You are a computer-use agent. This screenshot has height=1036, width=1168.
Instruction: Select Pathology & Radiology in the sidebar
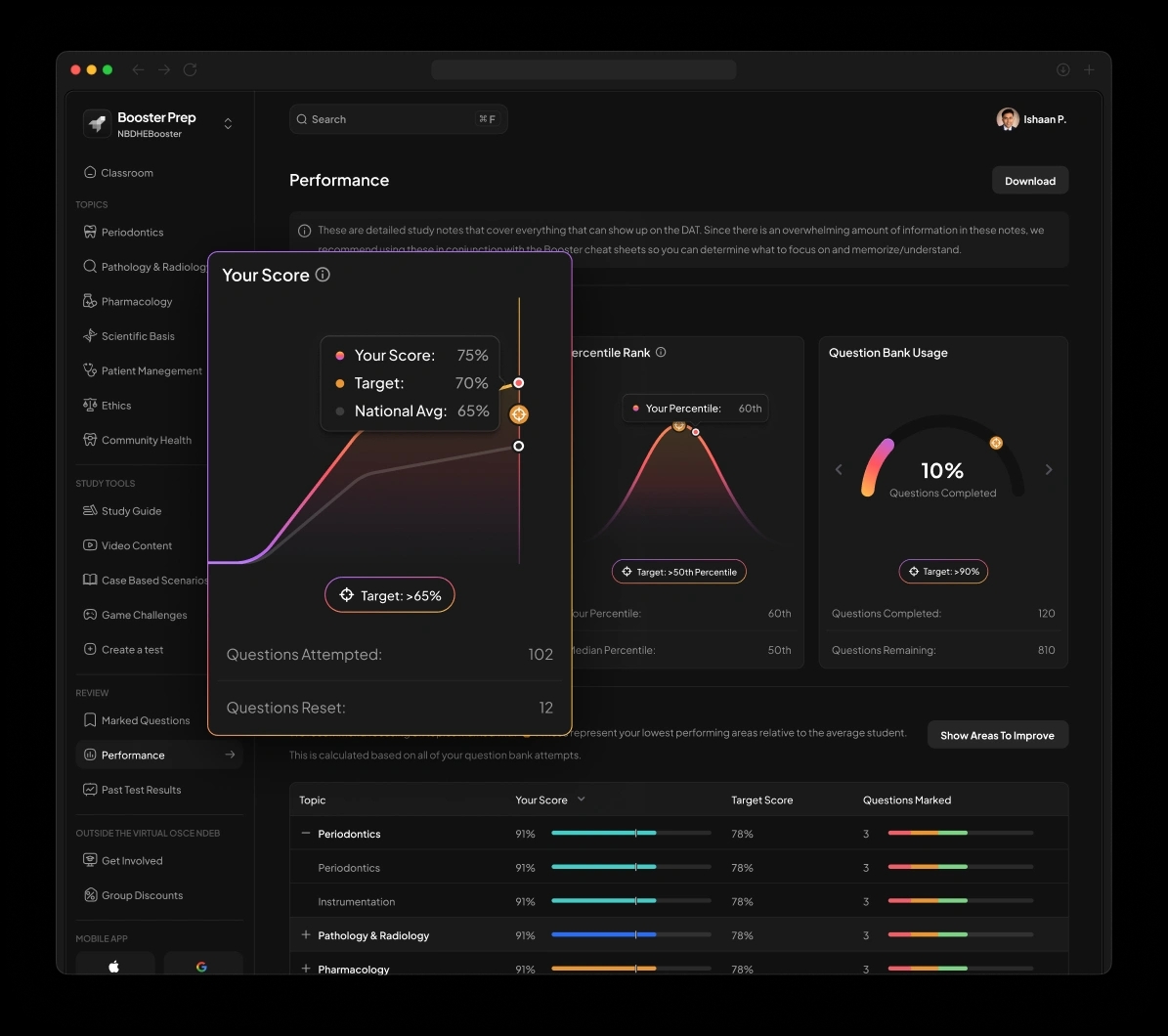pyautogui.click(x=146, y=267)
